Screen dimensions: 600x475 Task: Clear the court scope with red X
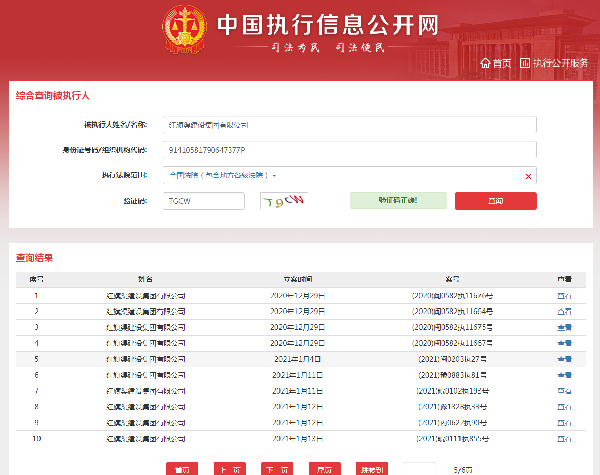pyautogui.click(x=528, y=176)
